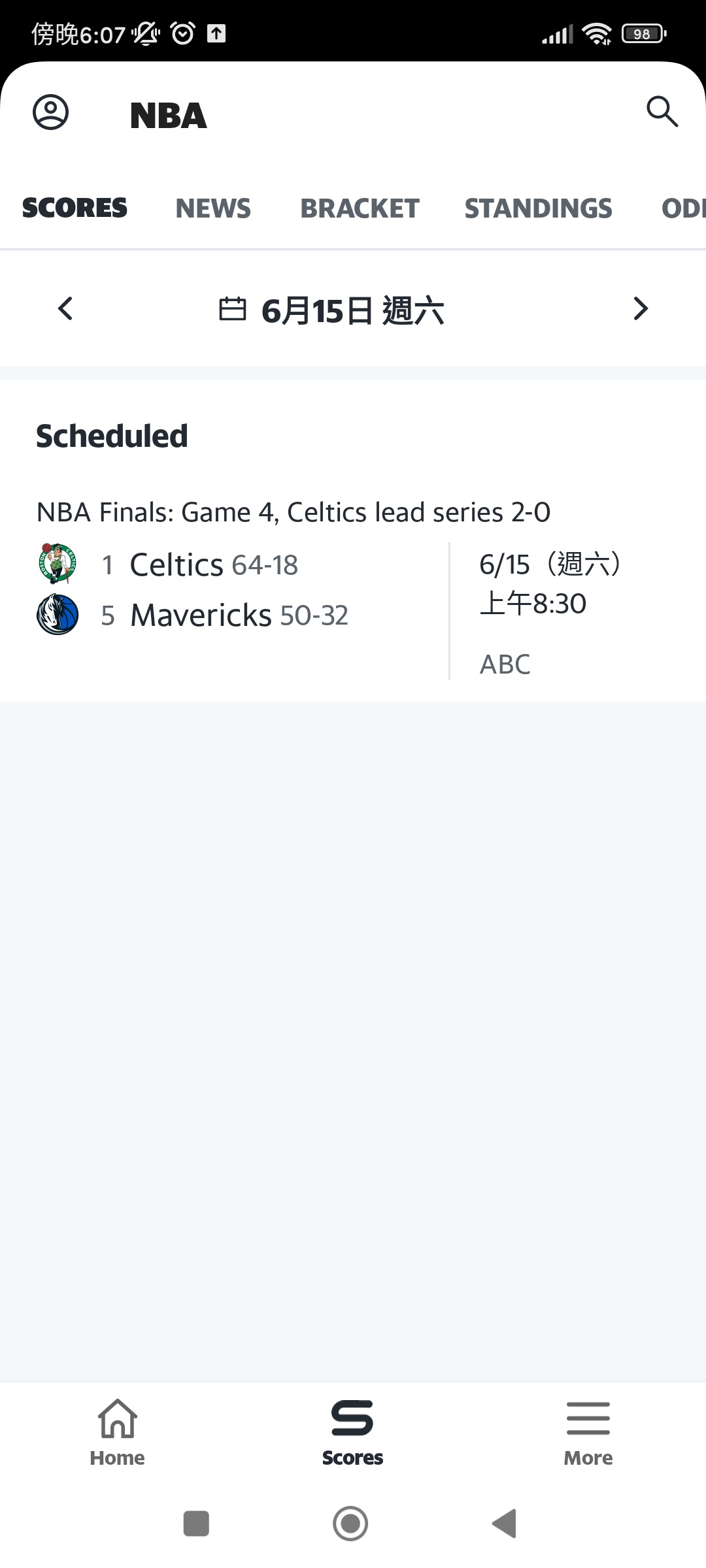Open the Celtics team row
Image resolution: width=706 pixels, height=1568 pixels.
pos(213,564)
